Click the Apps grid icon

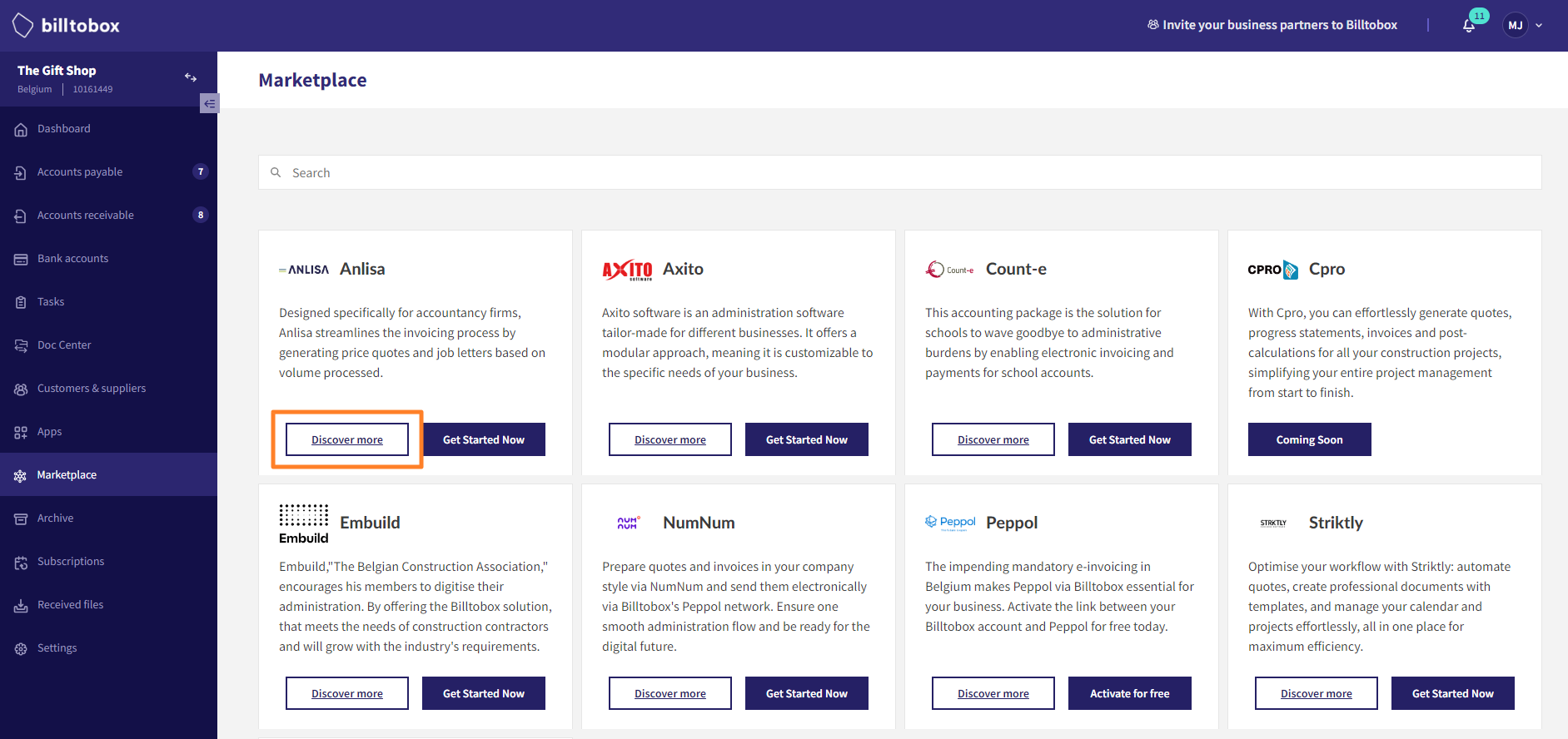coord(21,432)
